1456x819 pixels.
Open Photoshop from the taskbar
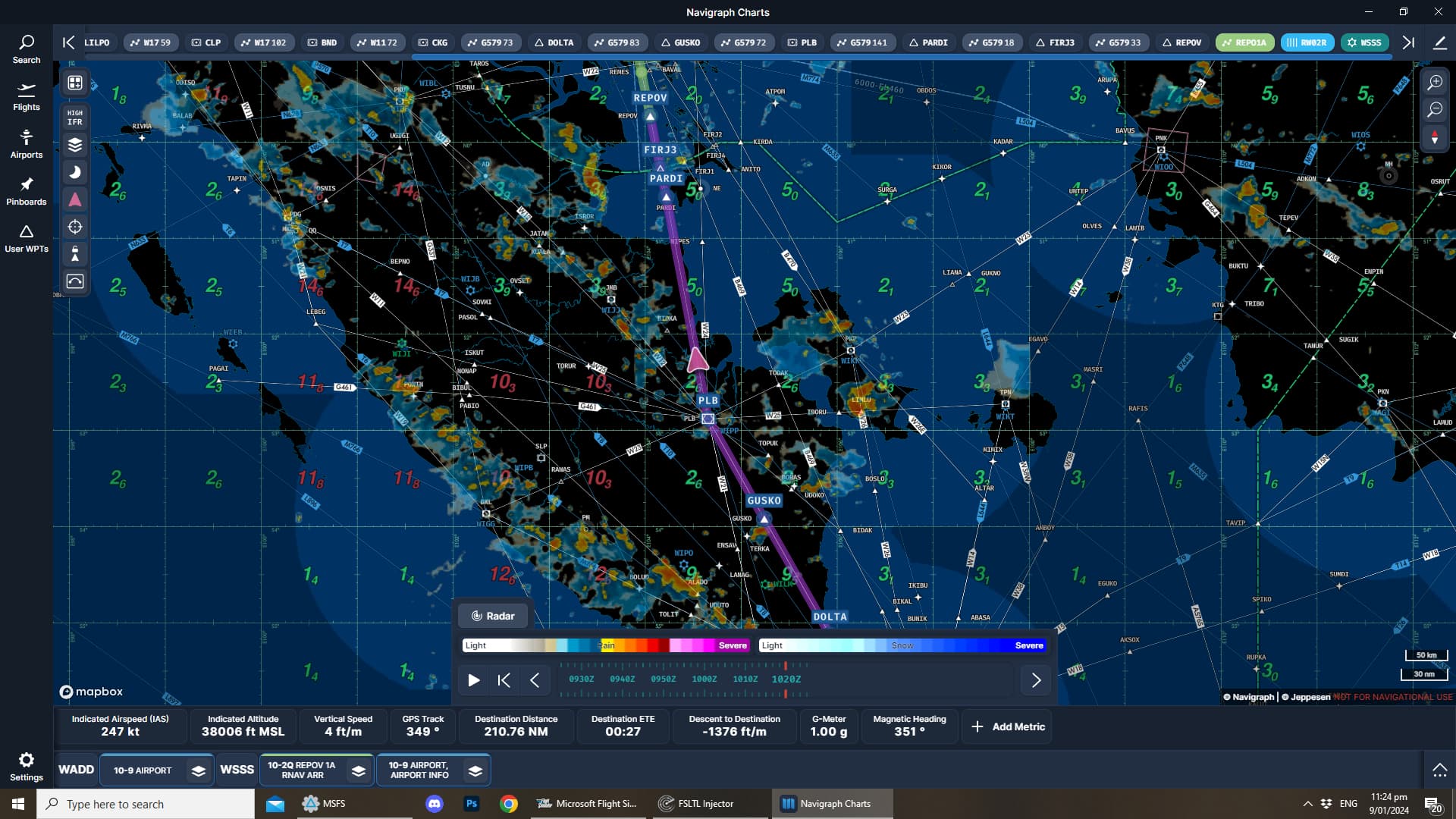coord(472,804)
